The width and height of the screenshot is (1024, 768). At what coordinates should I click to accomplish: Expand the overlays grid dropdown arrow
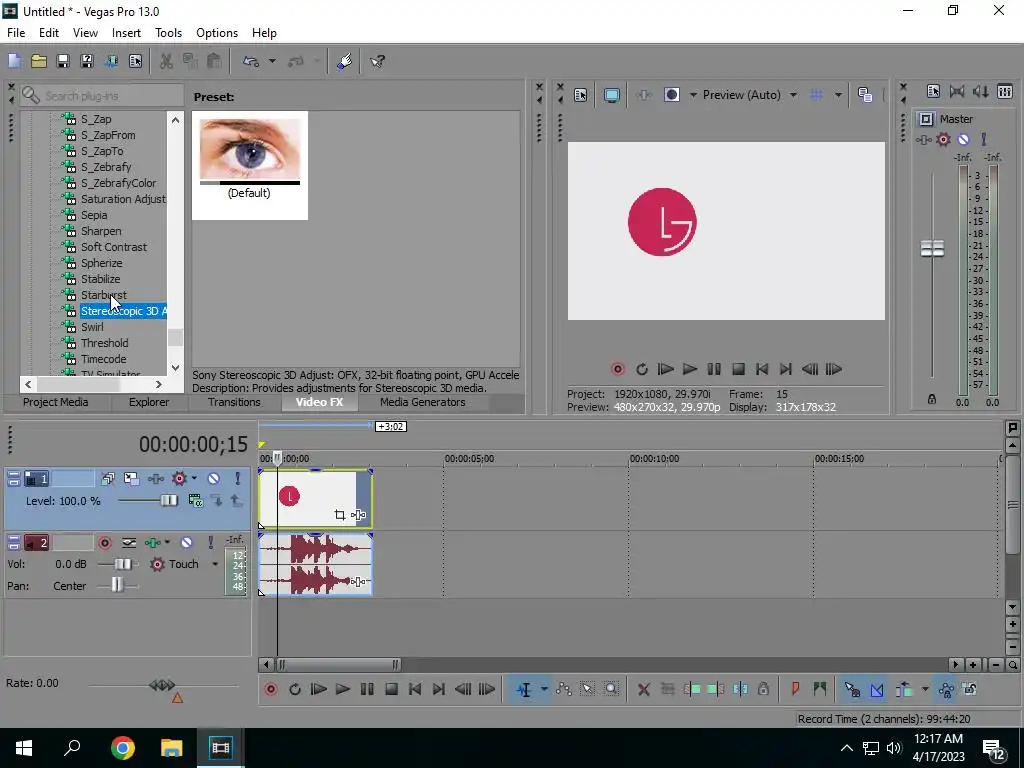point(838,95)
